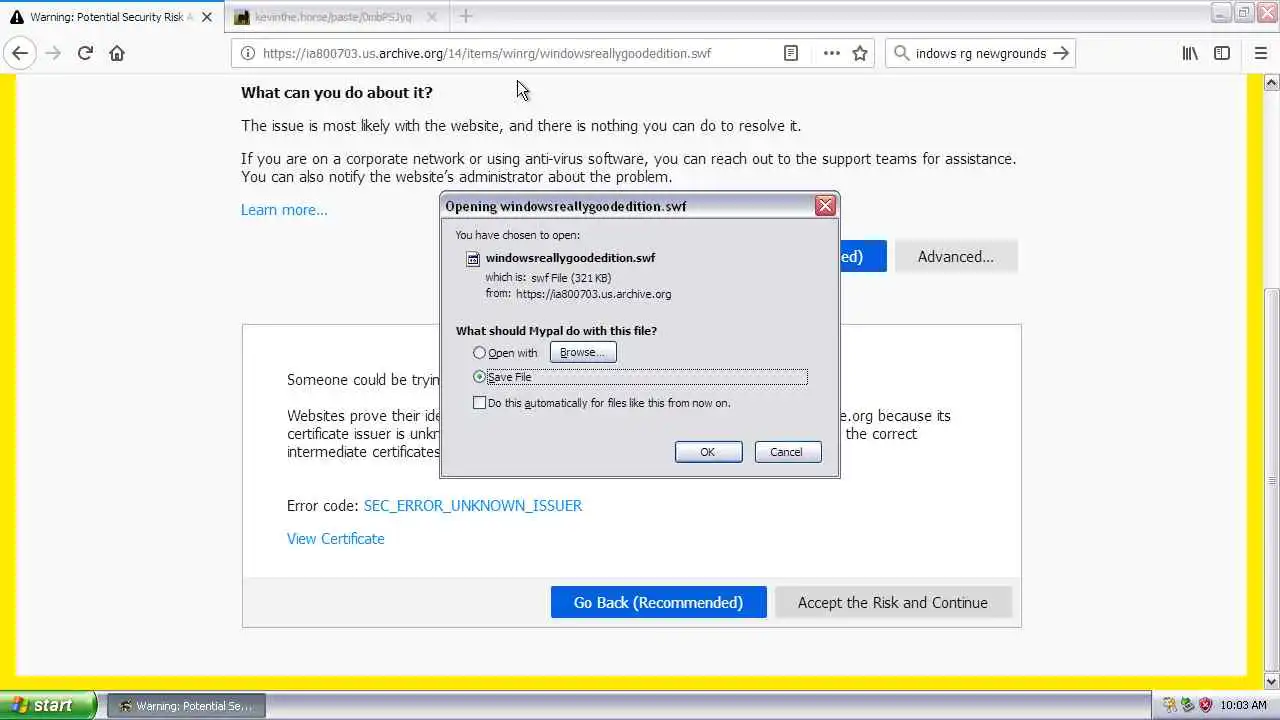Open page actions three-dot menu

tap(831, 53)
